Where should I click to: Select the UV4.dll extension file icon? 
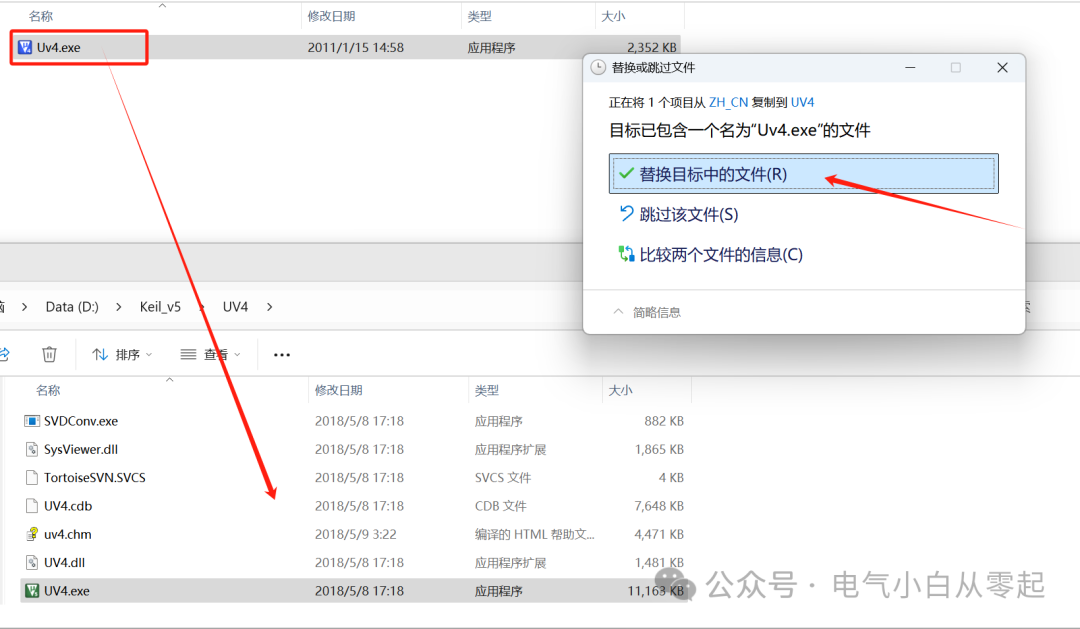tap(32, 562)
